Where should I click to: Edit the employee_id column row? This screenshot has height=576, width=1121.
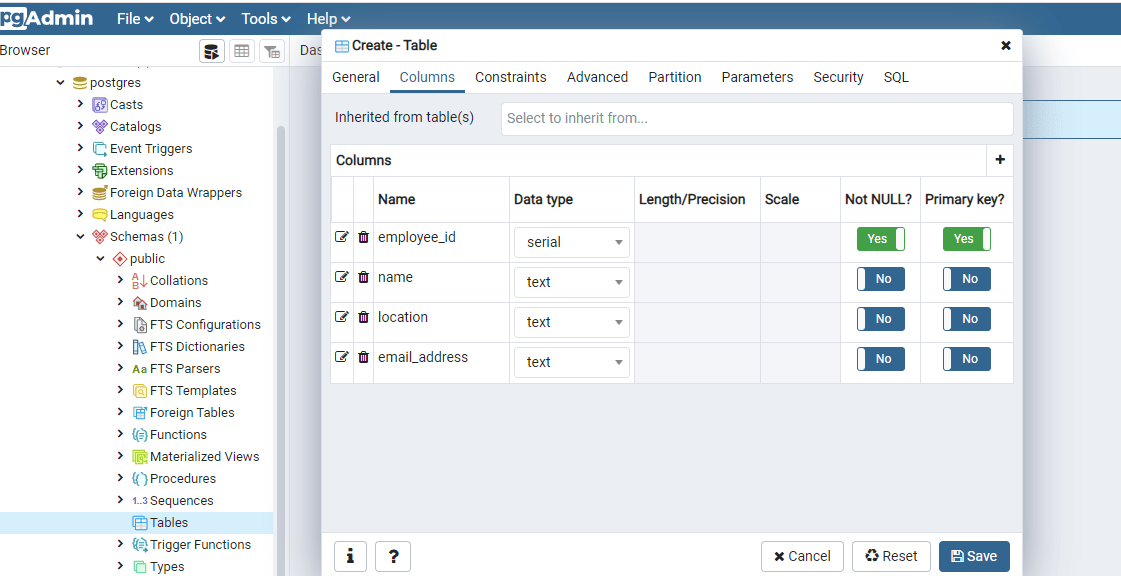tap(342, 237)
